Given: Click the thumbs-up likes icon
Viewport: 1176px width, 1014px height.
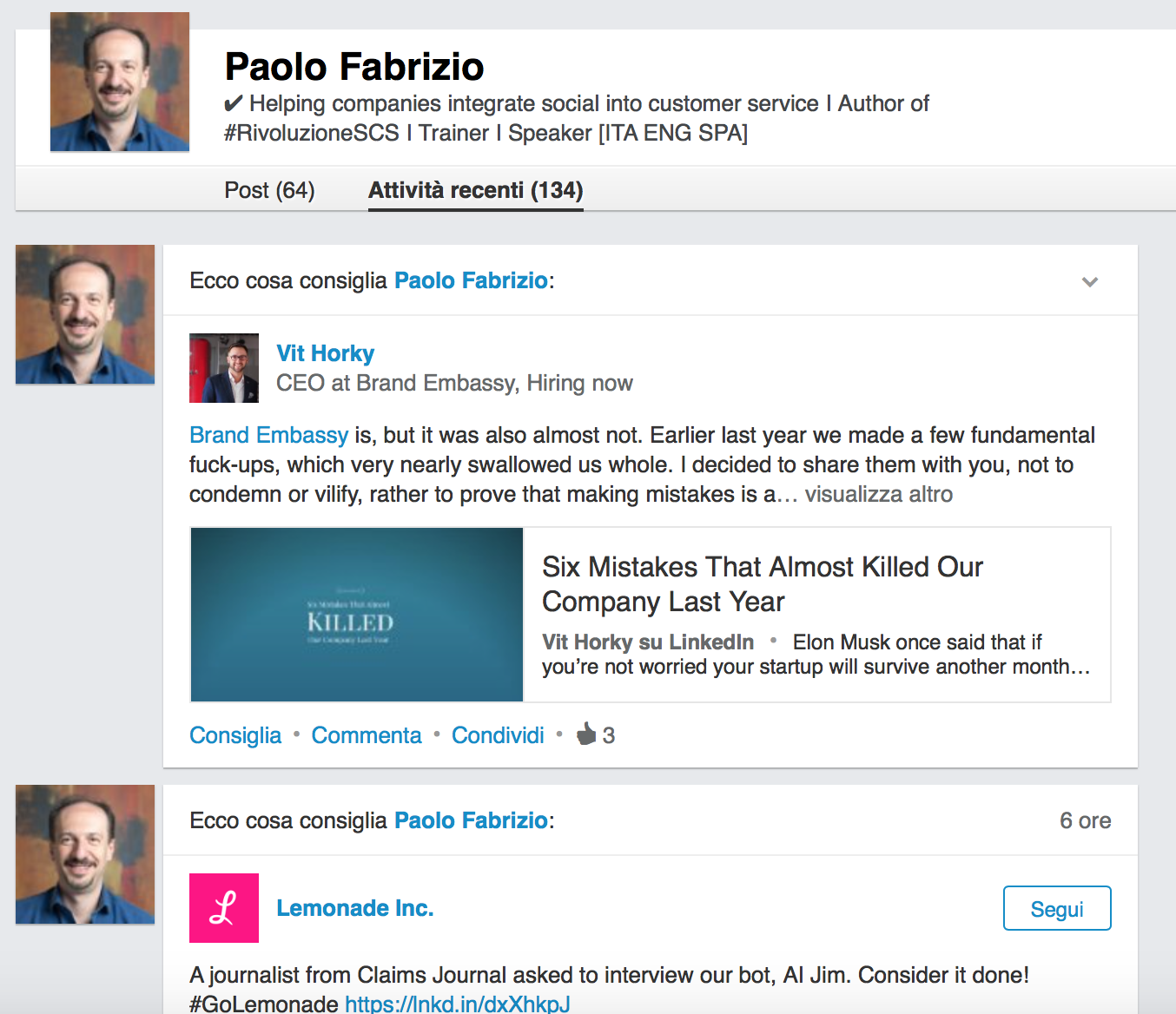Looking at the screenshot, I should coord(587,734).
